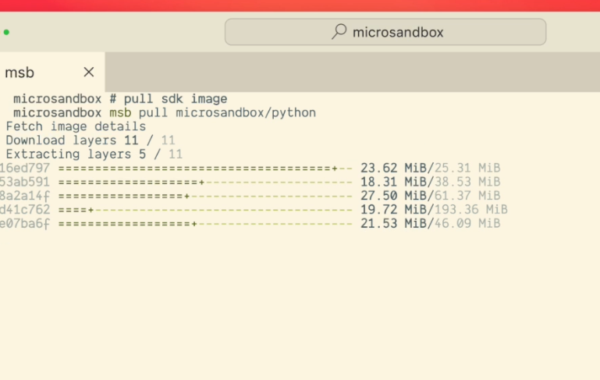Click the microsandbox search field

[385, 32]
